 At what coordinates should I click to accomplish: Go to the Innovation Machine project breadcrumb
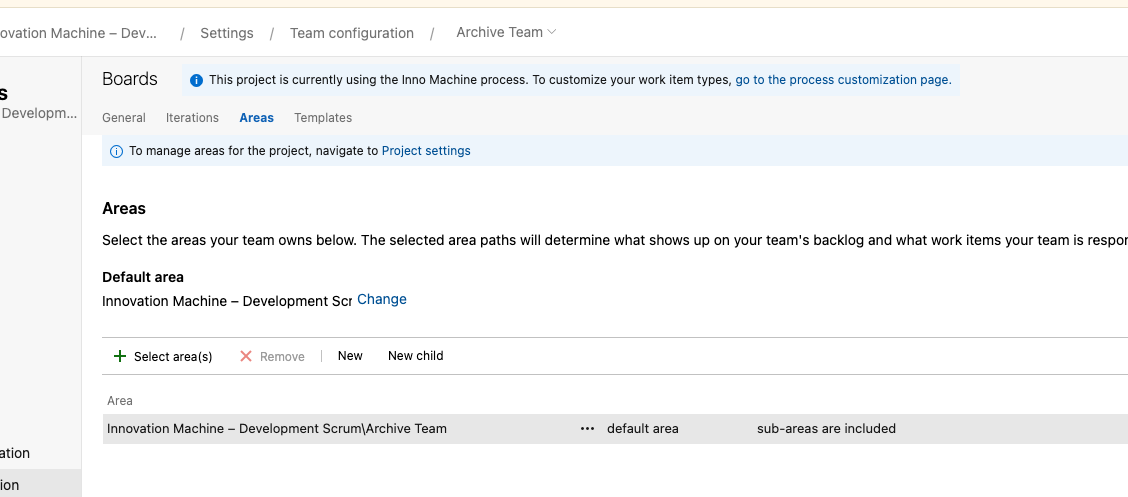click(x=80, y=33)
